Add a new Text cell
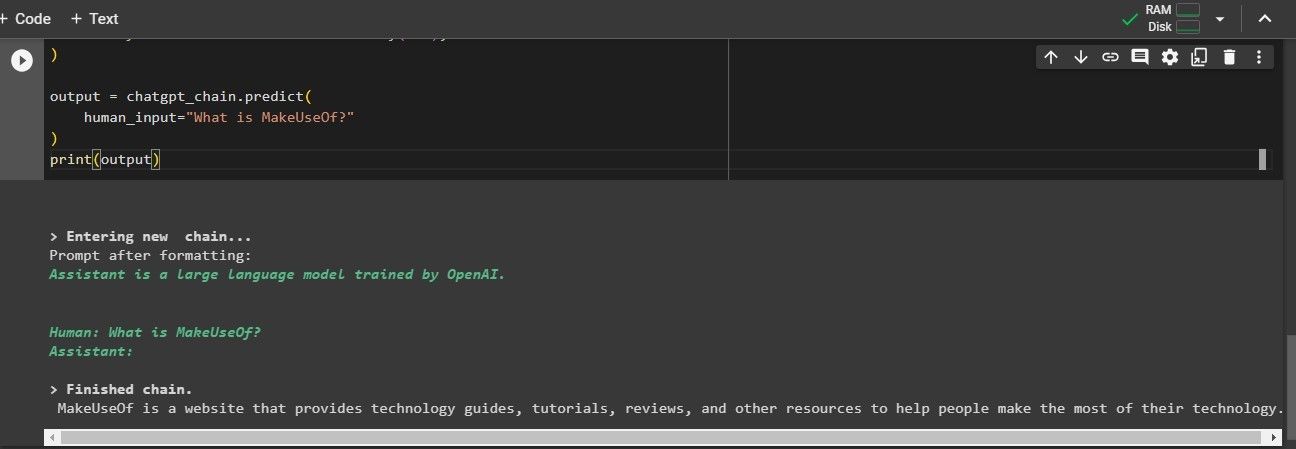Screen dimensions: 1296x449 click(94, 19)
